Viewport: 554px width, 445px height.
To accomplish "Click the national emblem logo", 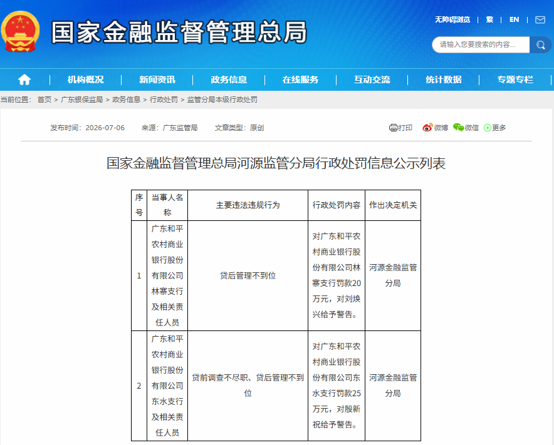I will (x=20, y=31).
